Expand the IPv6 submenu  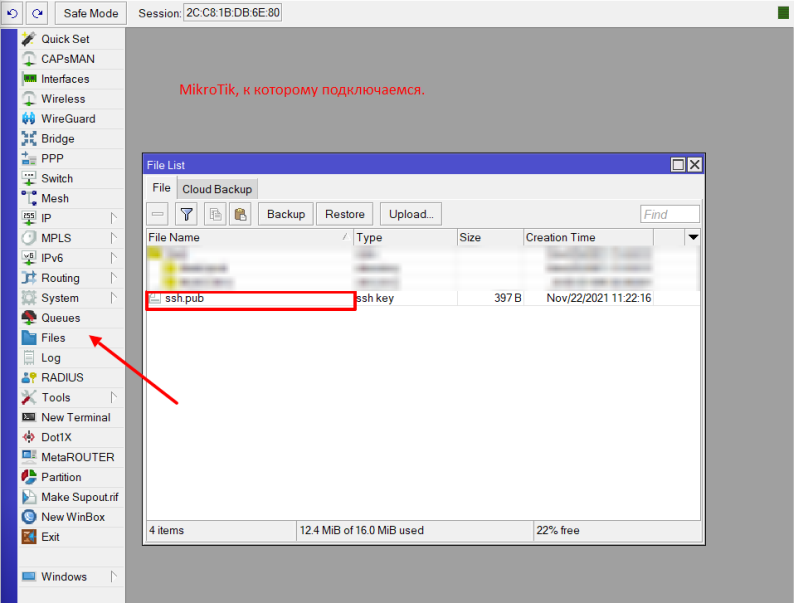71,258
